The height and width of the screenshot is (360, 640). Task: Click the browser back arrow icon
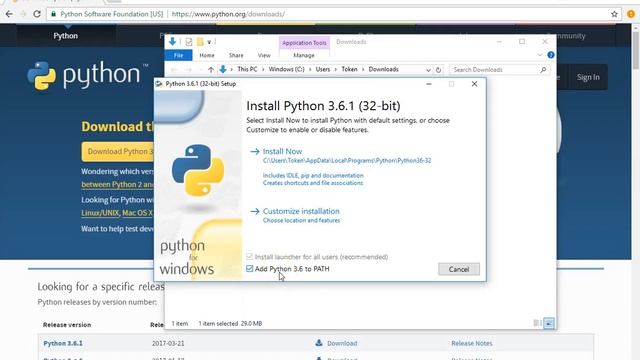pos(9,14)
